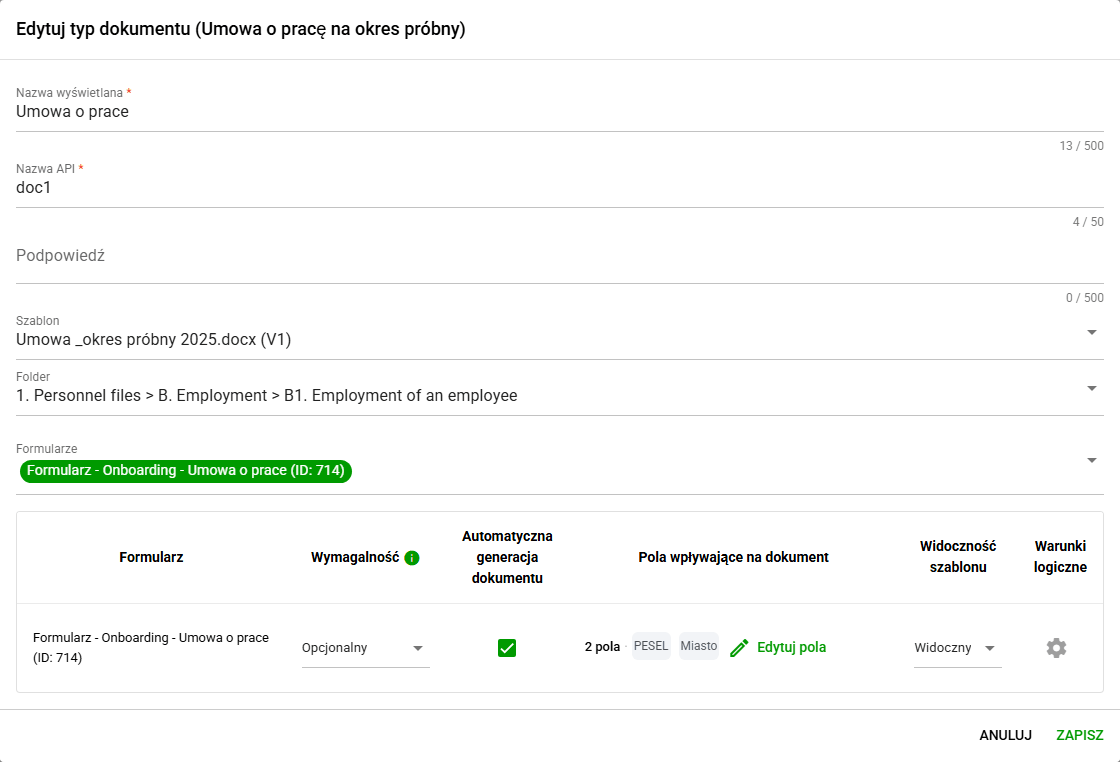Screen dimensions: 1120x762
Task: Click the Formularz column header
Action: (x=151, y=557)
